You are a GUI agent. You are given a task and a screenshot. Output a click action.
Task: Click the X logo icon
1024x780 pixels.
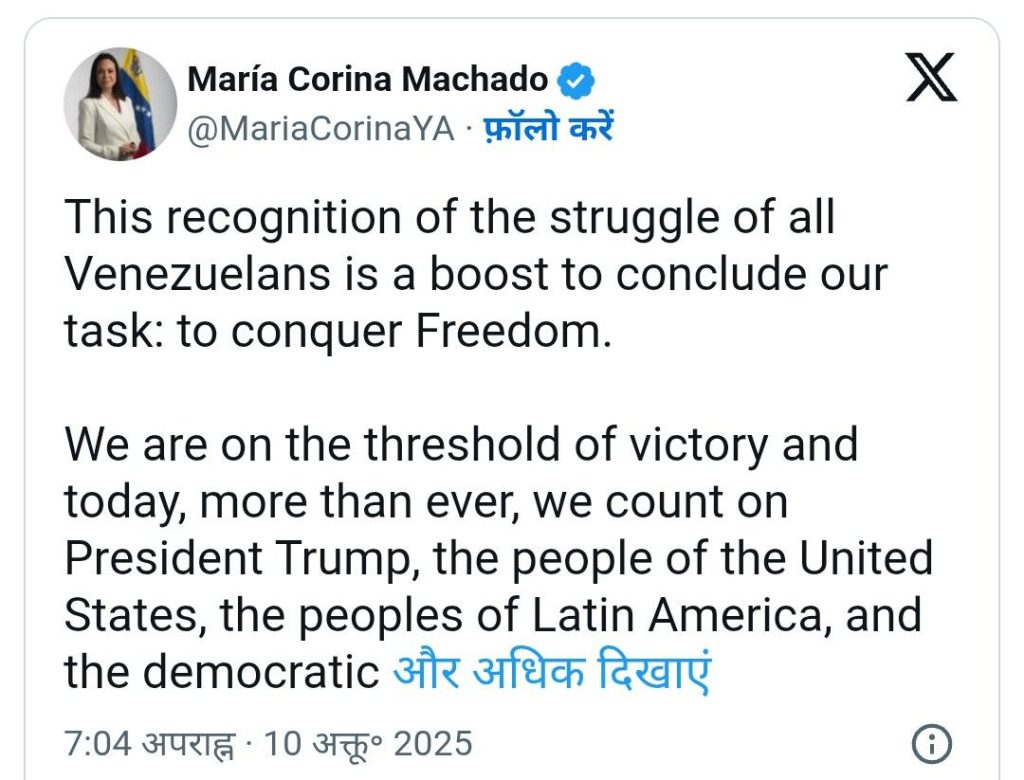931,78
